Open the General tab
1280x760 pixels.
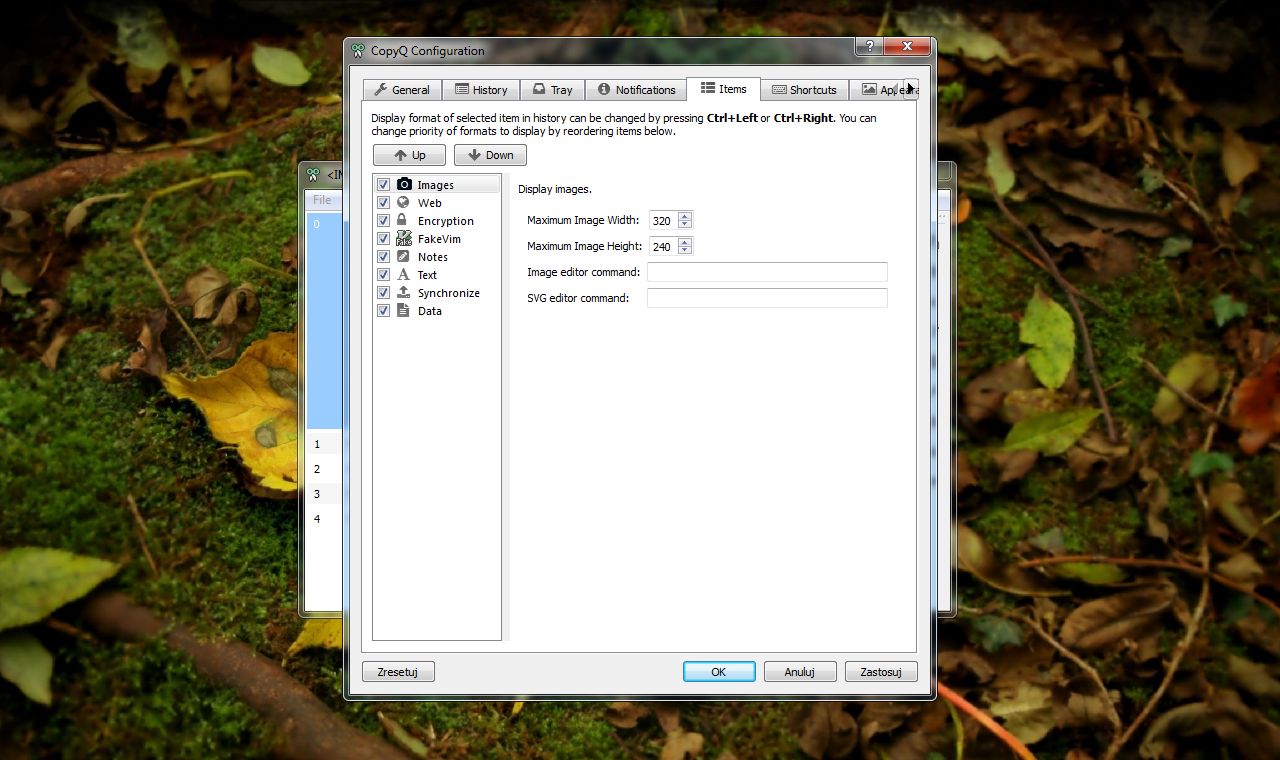tap(402, 90)
